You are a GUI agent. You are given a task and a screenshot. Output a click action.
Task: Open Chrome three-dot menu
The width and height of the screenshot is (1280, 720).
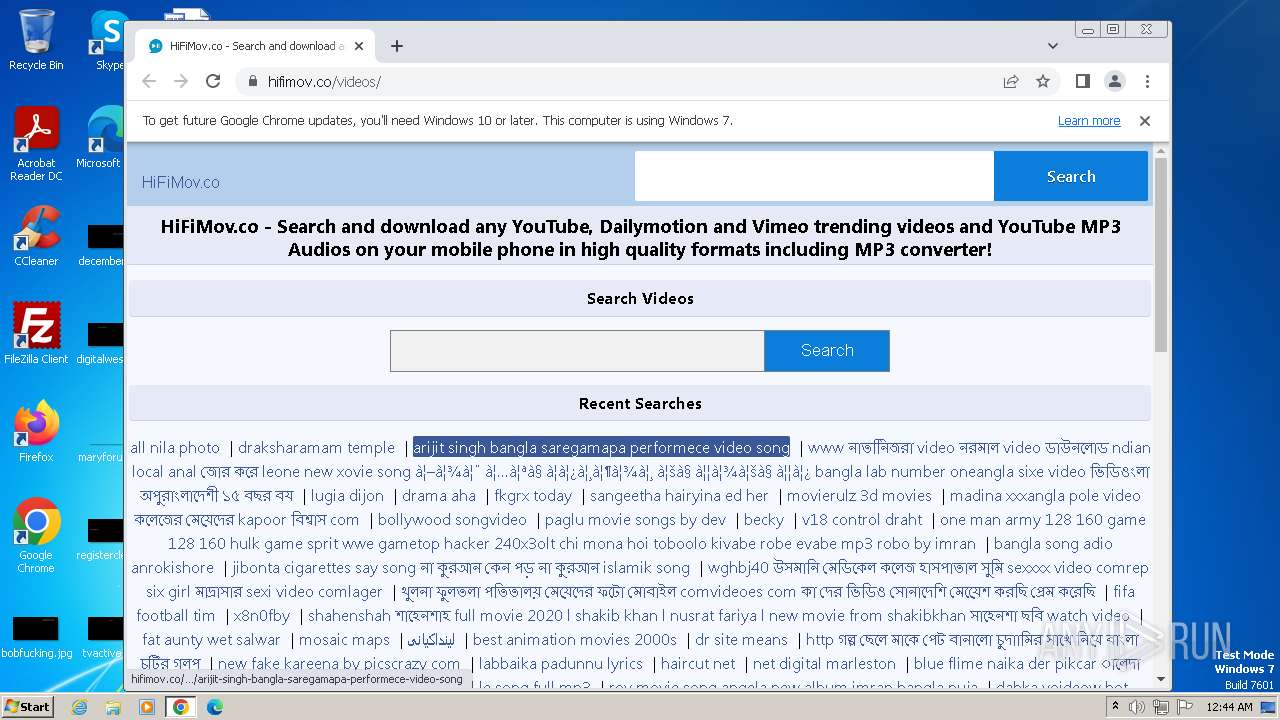click(x=1147, y=81)
